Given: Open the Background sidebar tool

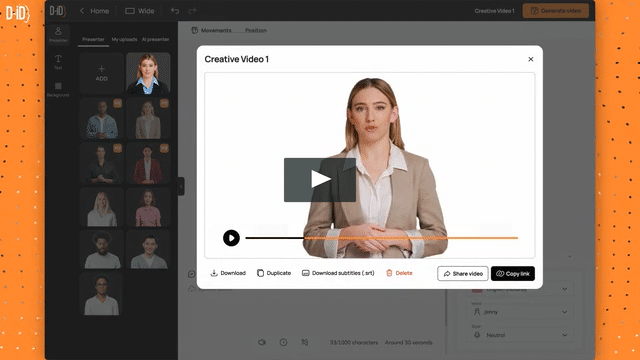Looking at the screenshot, I should 58,89.
